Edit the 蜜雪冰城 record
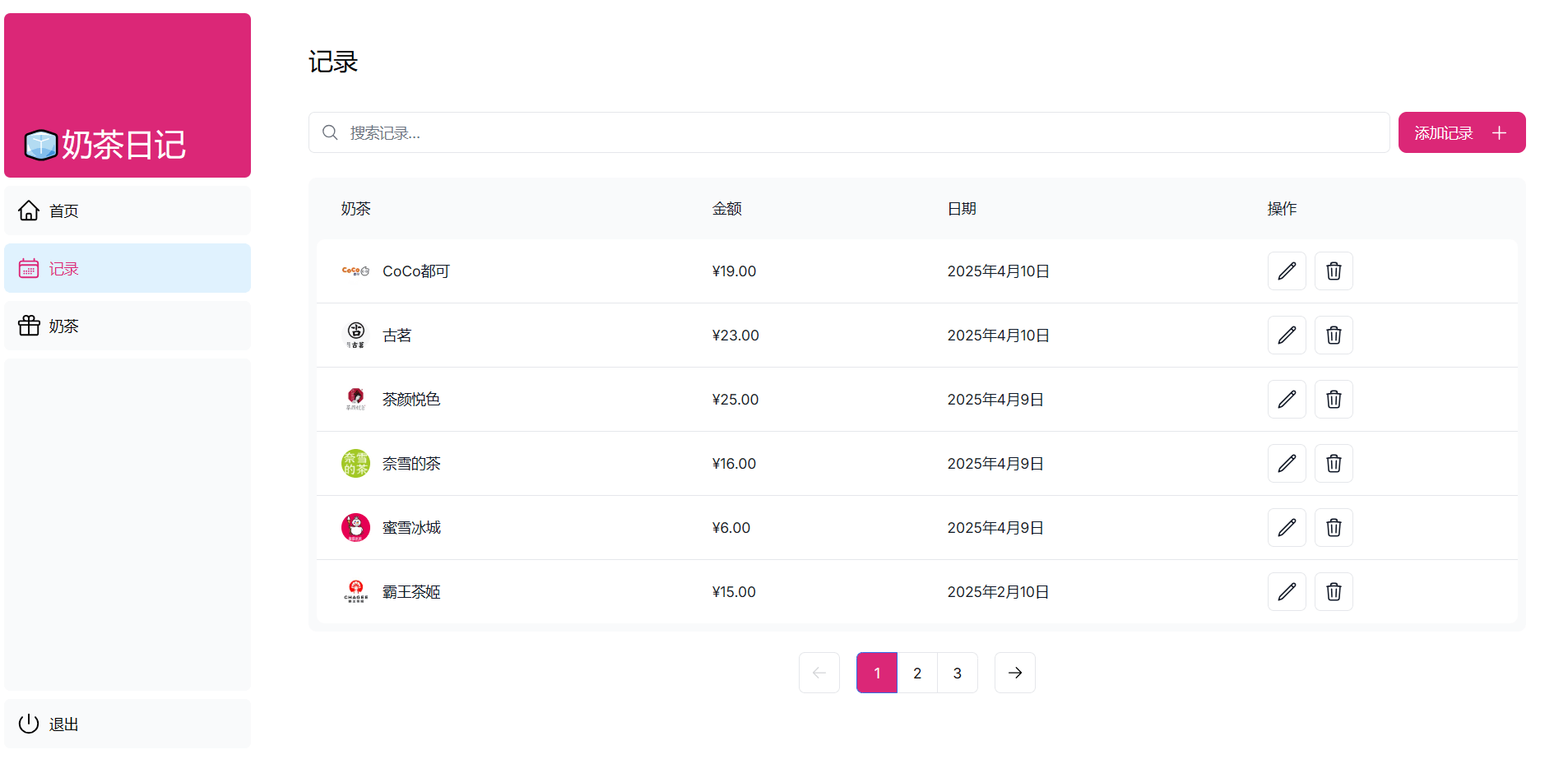 (x=1287, y=527)
